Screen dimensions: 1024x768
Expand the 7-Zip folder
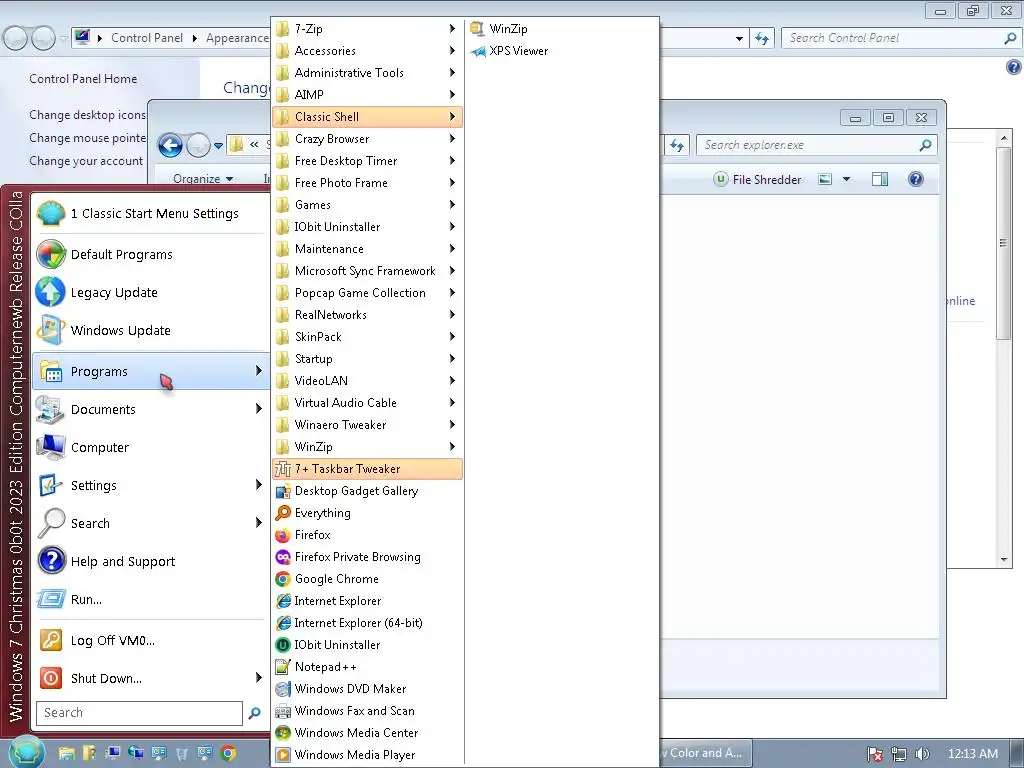[367, 29]
